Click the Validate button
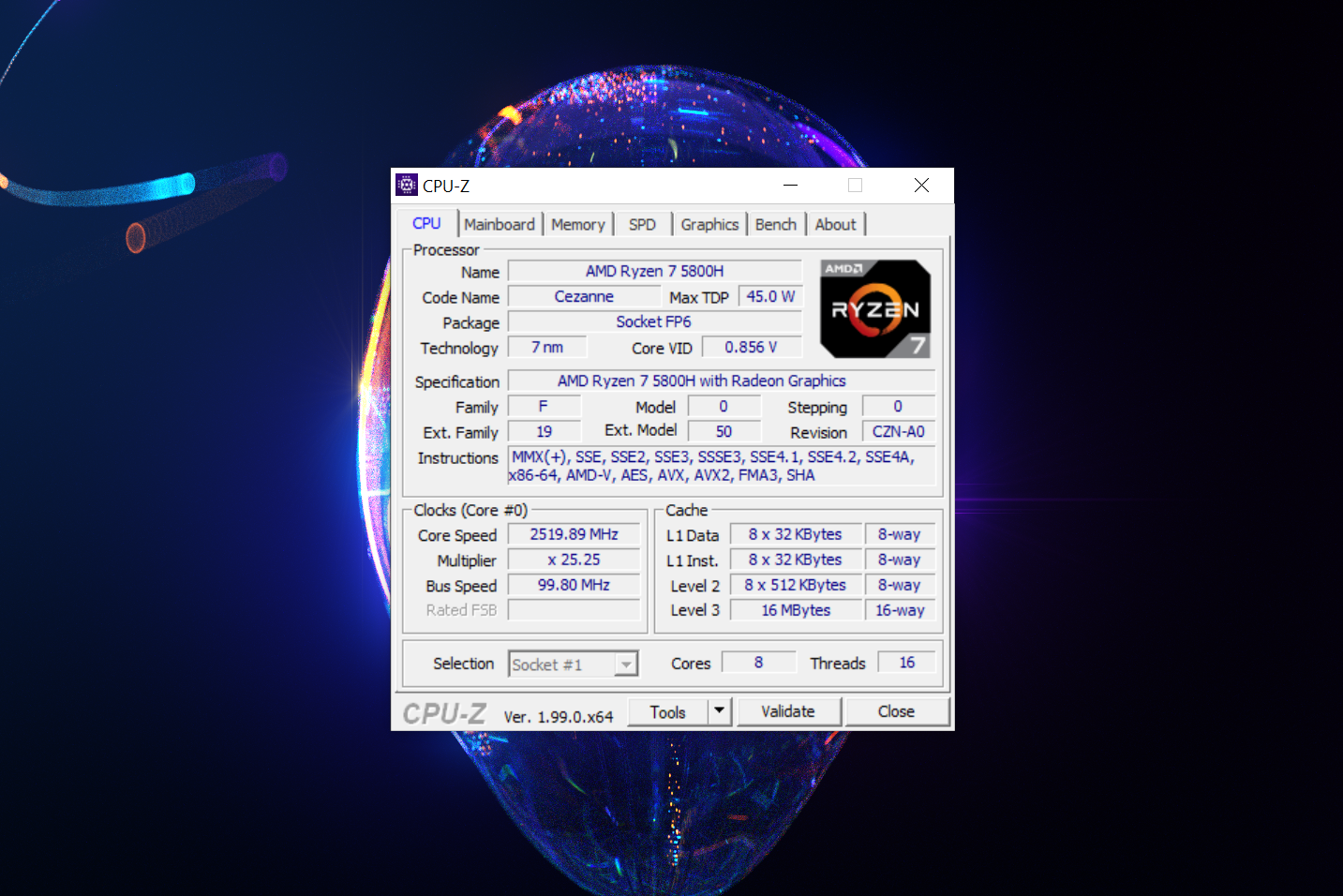The image size is (1343, 896). point(788,711)
